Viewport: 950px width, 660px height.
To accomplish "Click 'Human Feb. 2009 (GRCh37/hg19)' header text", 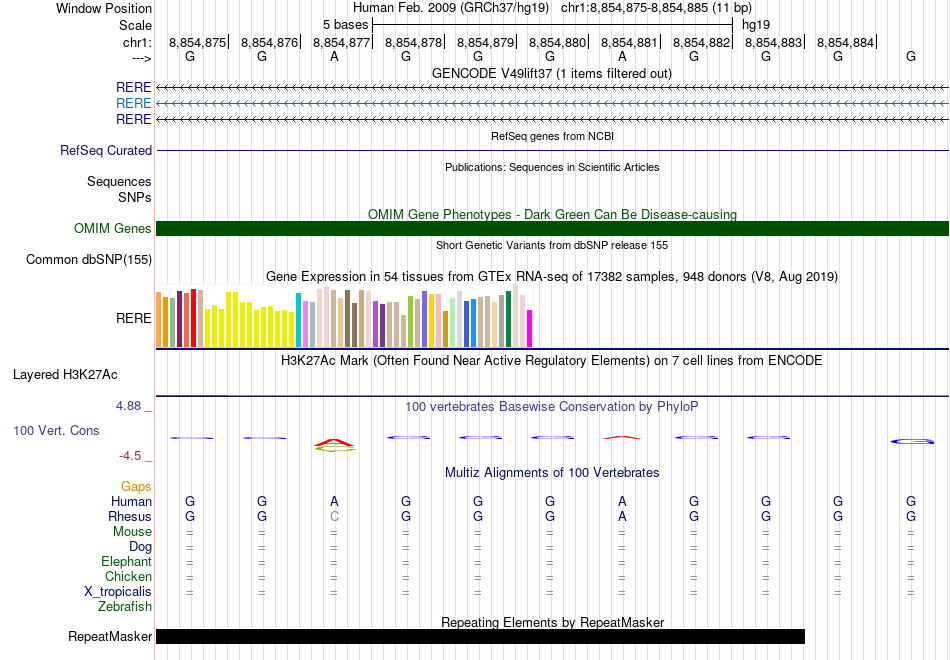I will (451, 8).
